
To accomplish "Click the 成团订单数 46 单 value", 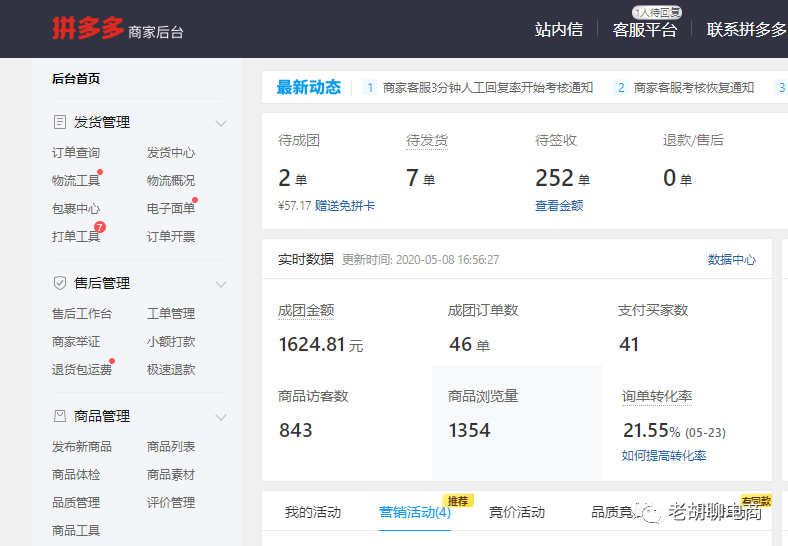I will (469, 345).
